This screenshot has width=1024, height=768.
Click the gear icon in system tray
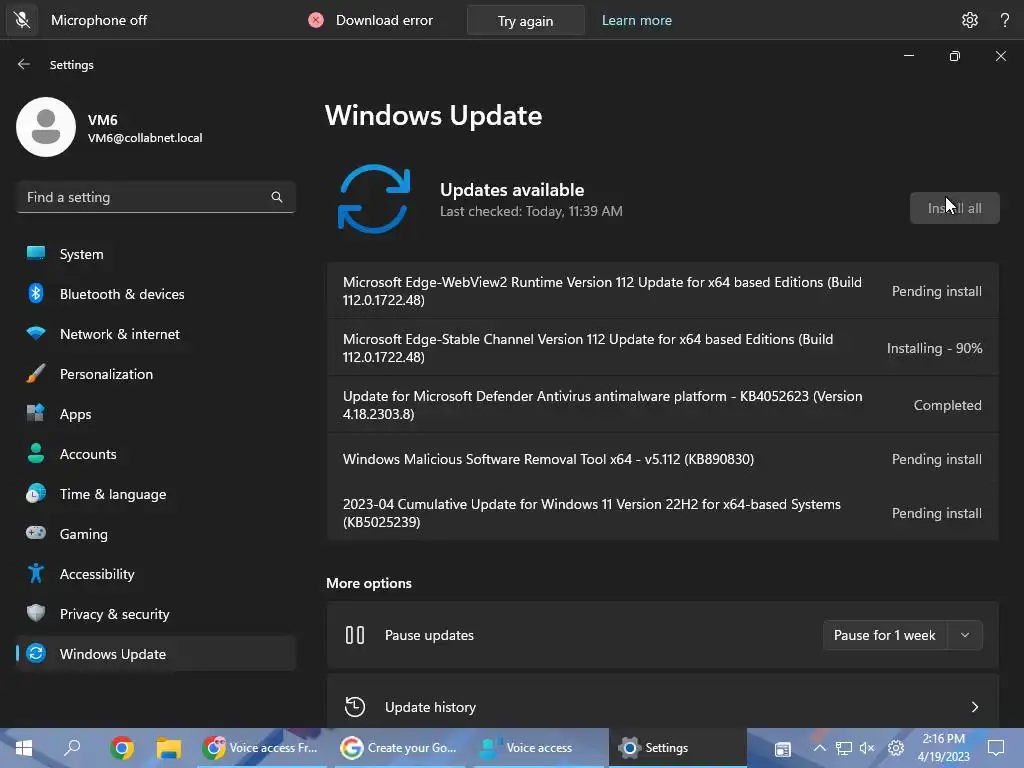point(896,748)
